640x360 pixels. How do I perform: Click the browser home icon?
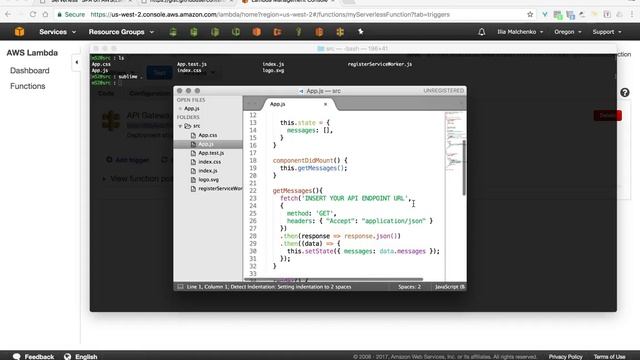click(45, 14)
